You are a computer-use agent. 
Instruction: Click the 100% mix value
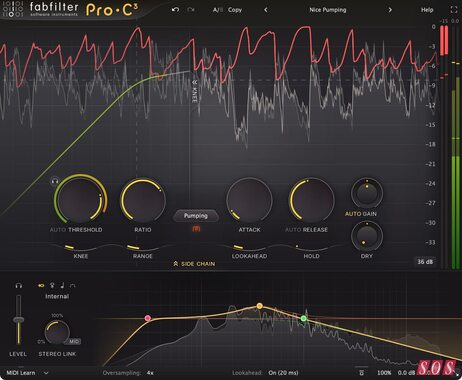click(x=384, y=373)
